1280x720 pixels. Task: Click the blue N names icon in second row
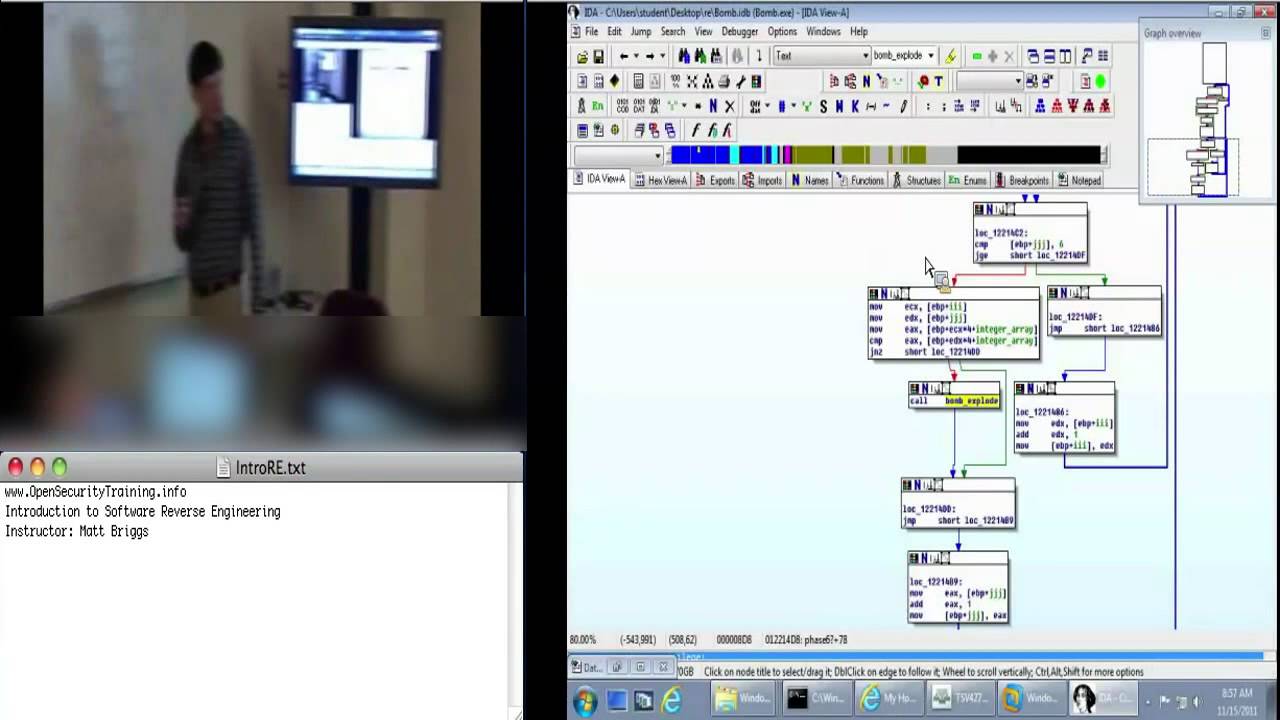[x=866, y=82]
